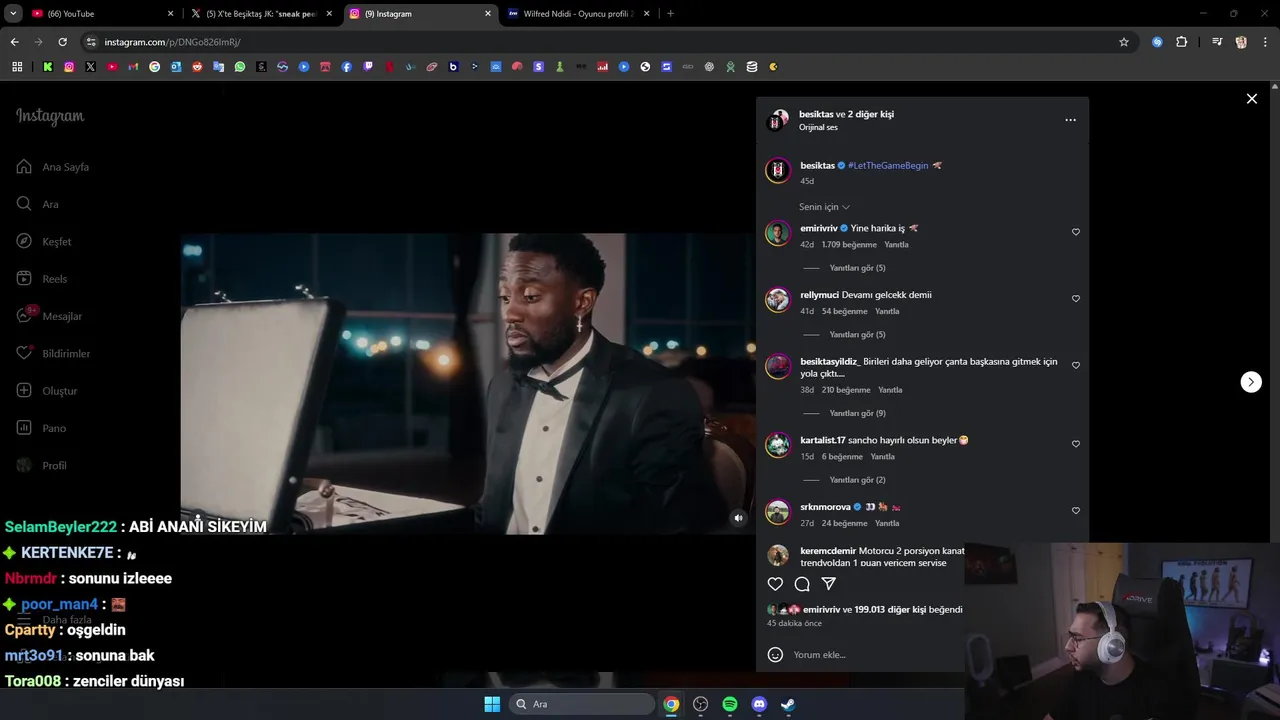Image resolution: width=1280 pixels, height=720 pixels.
Task: Expand 'Yanıtları gör (9)' replies
Action: (x=857, y=413)
